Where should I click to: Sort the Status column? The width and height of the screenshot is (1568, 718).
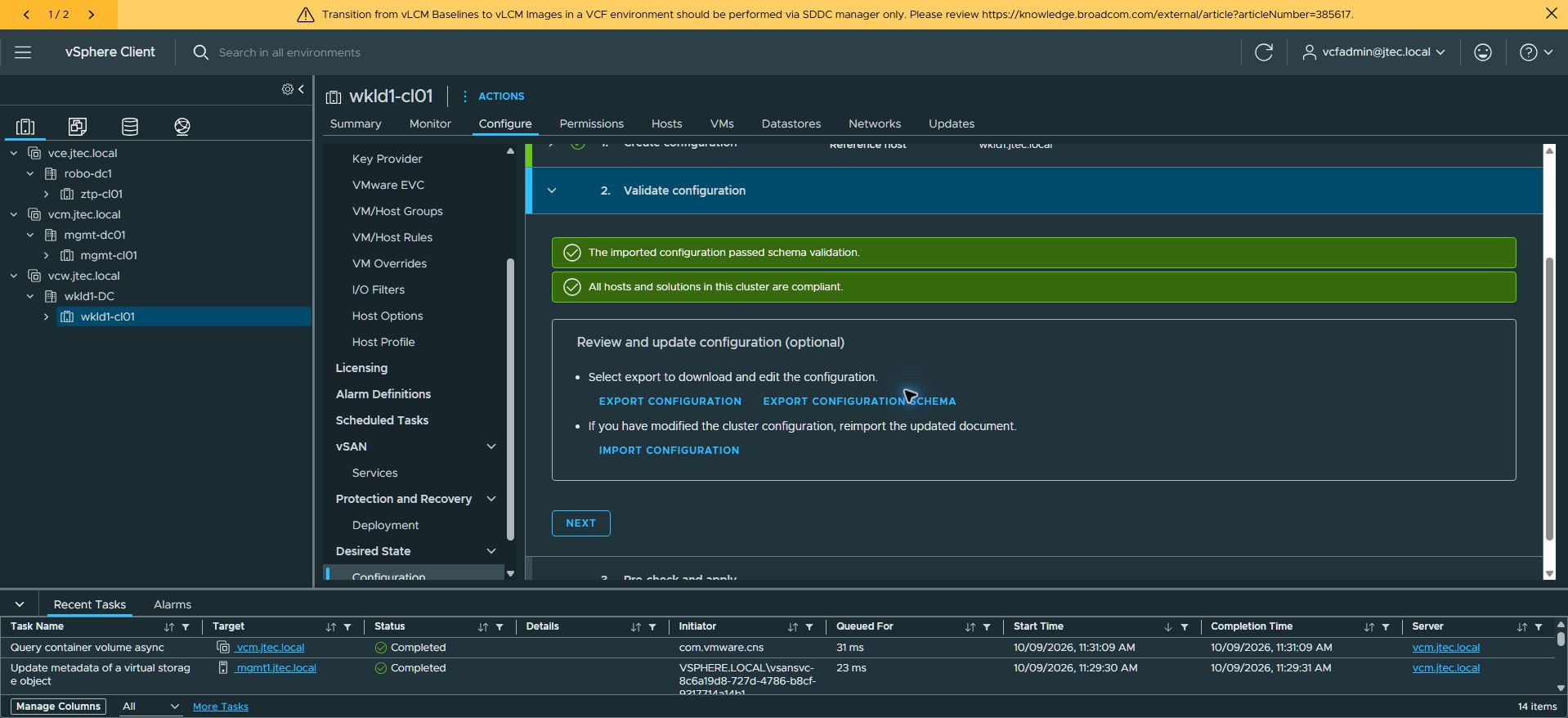[x=482, y=627]
